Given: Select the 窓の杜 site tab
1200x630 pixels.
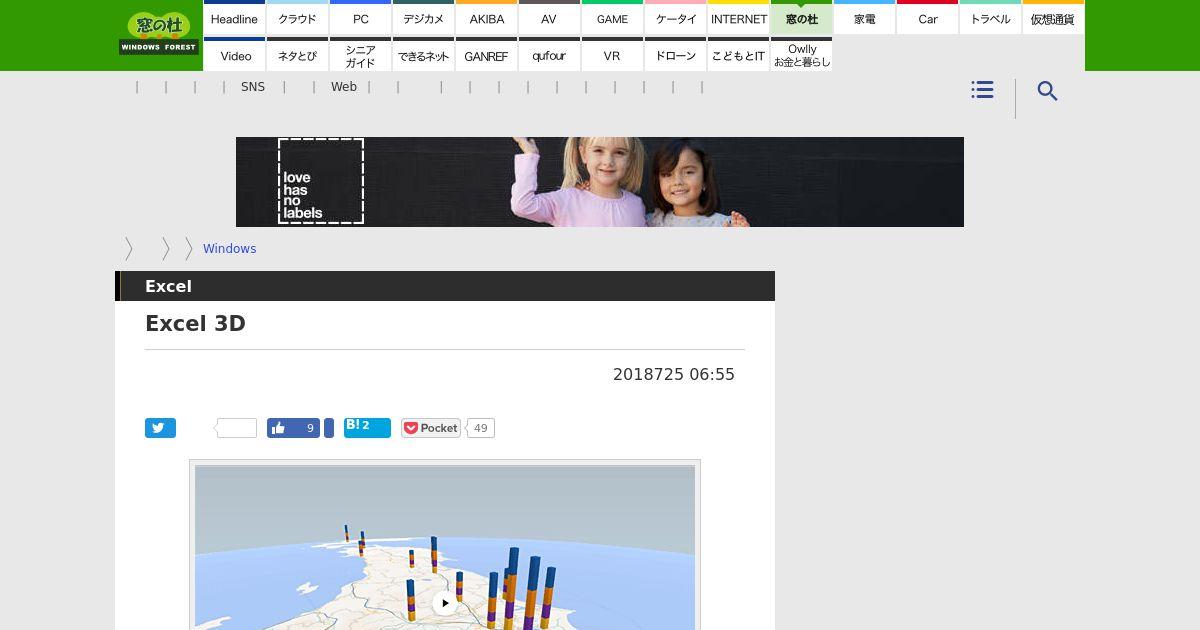Looking at the screenshot, I should click(x=801, y=18).
